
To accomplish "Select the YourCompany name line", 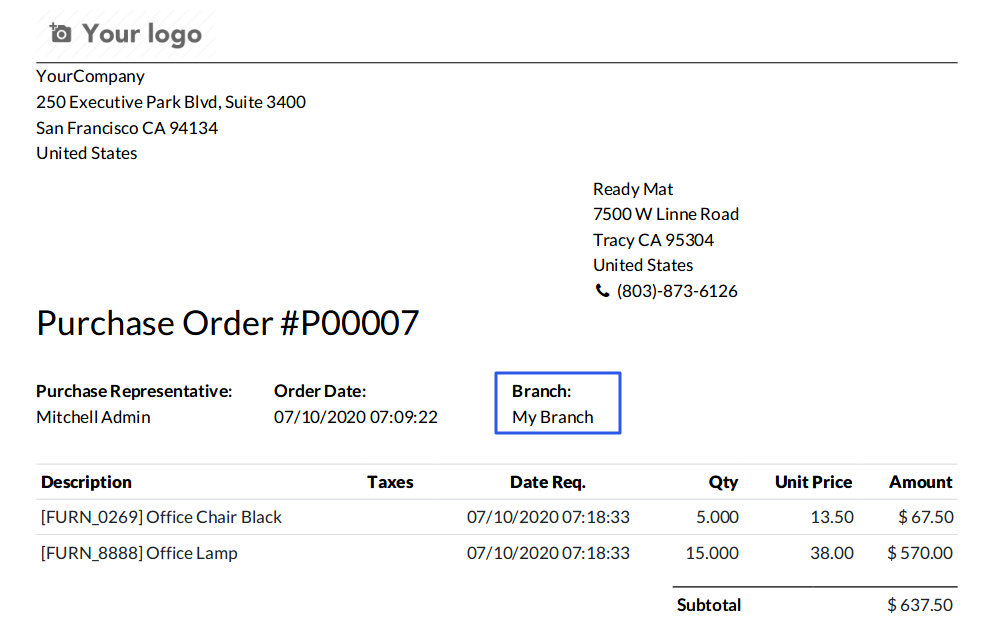I will point(90,76).
